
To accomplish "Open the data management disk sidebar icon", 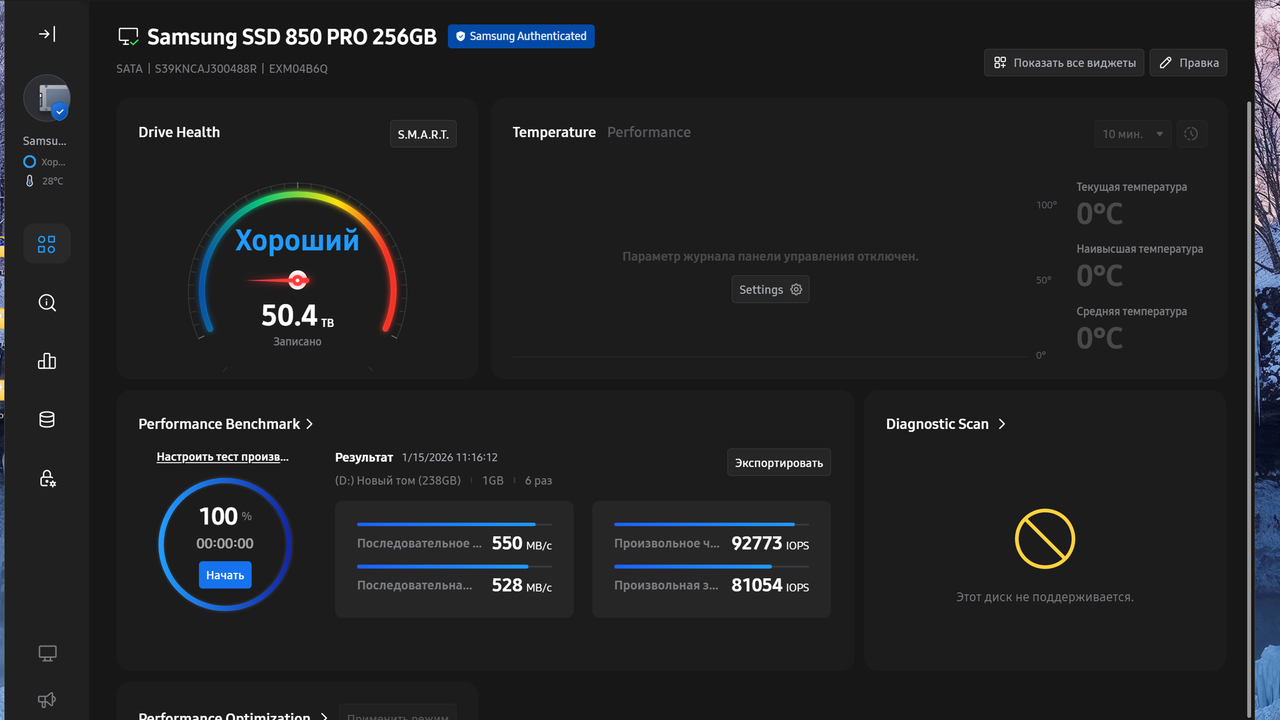I will tap(47, 420).
